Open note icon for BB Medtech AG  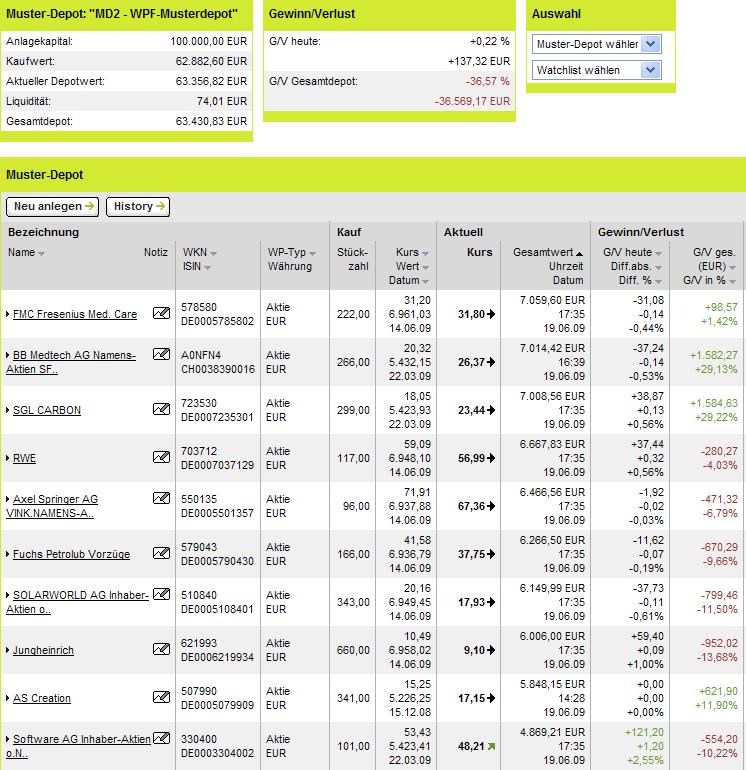[x=161, y=354]
